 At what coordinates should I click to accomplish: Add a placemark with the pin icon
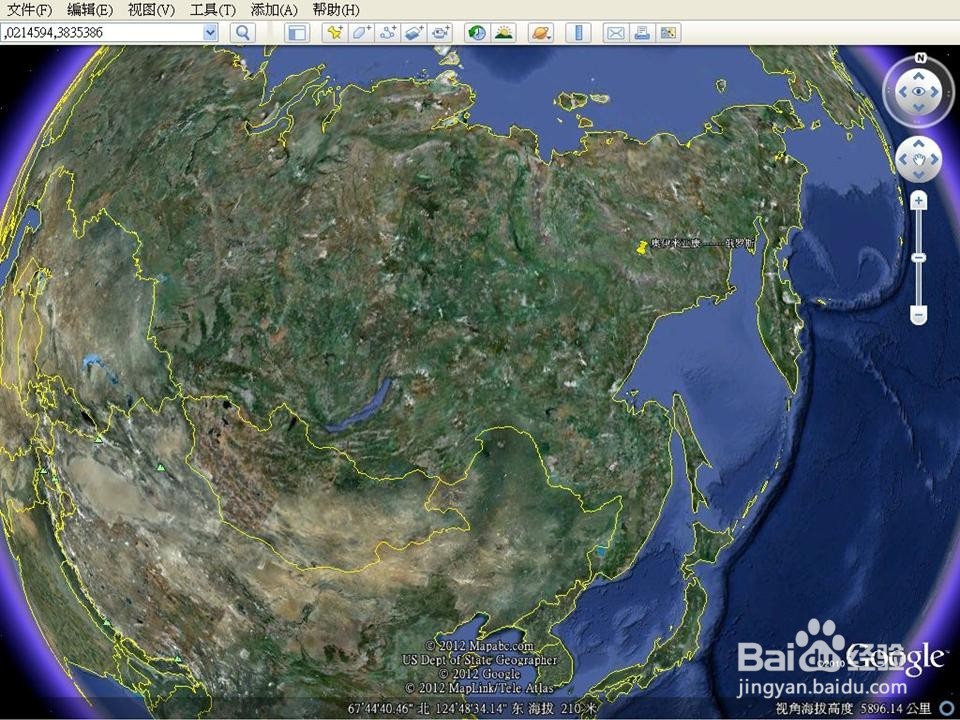pyautogui.click(x=335, y=32)
